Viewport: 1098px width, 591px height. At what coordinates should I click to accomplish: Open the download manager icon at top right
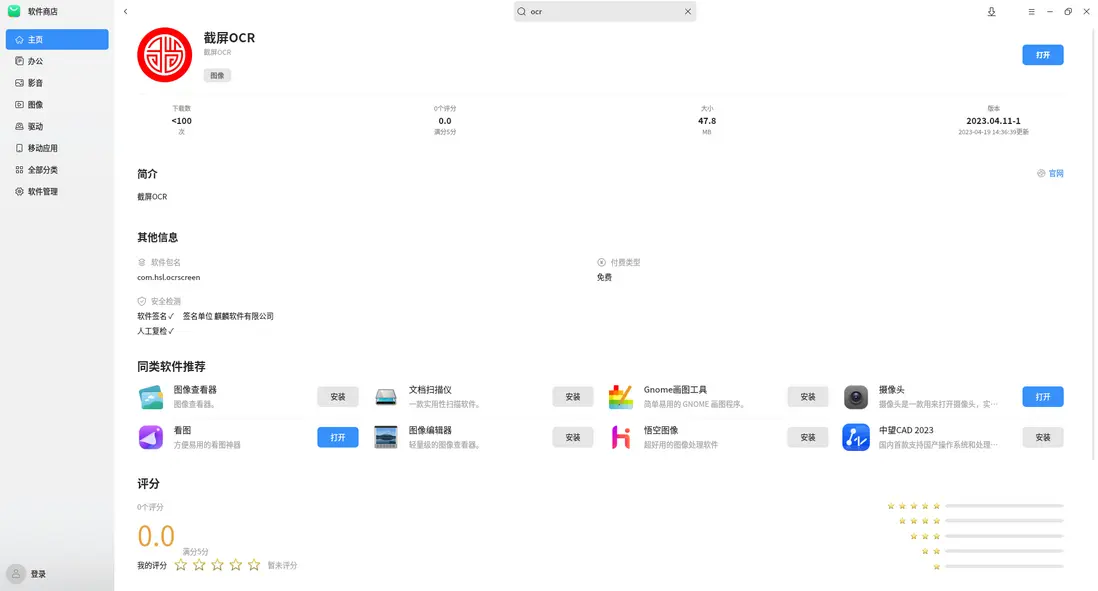[991, 11]
